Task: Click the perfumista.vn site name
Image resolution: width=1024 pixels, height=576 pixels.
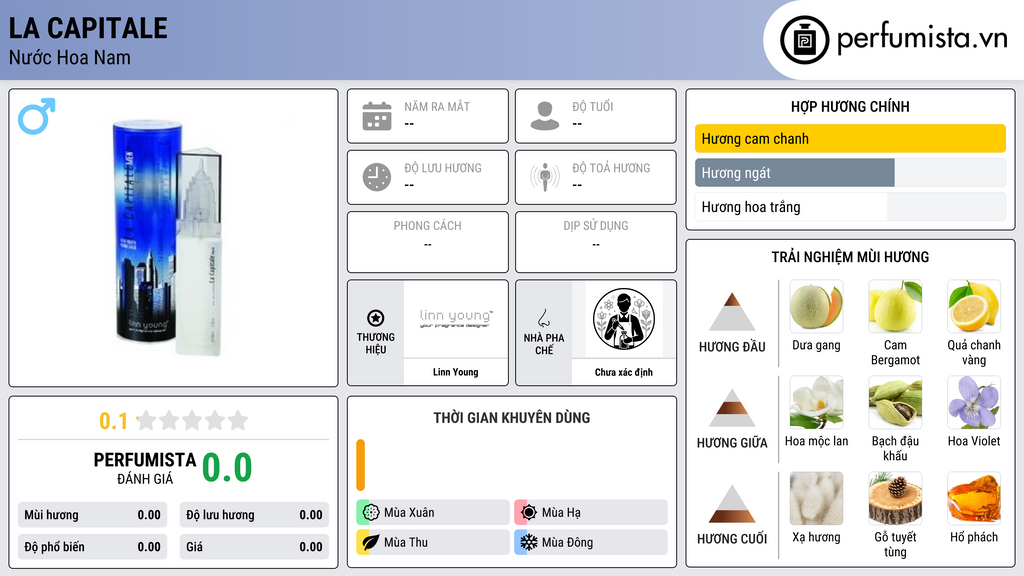Action: pos(922,38)
